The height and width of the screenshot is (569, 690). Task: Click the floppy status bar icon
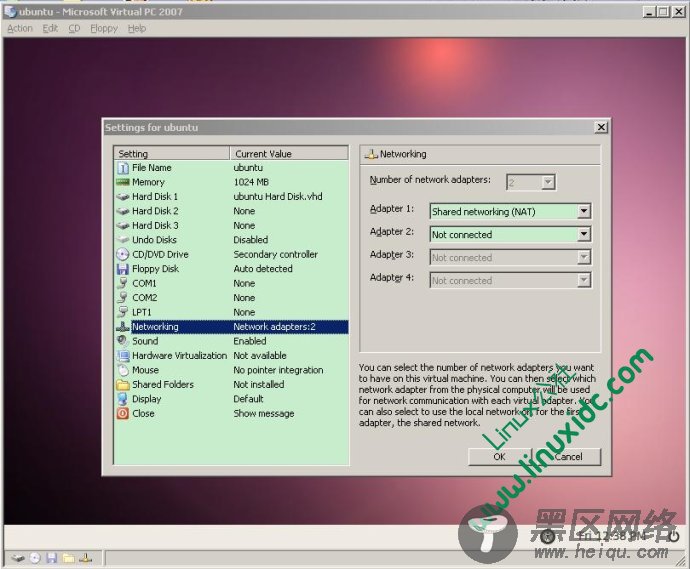(52, 558)
